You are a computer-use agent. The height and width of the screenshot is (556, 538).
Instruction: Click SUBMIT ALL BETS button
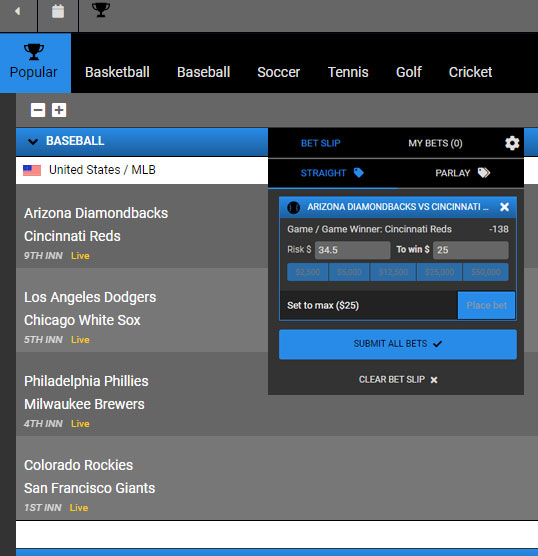[x=398, y=344]
